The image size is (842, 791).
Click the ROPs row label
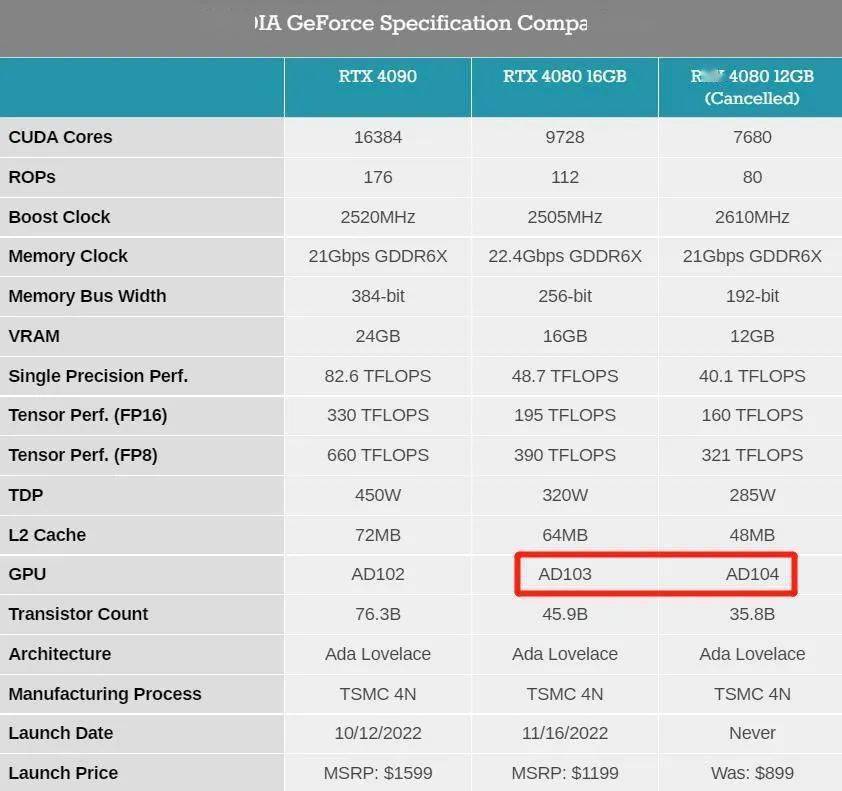coord(32,177)
